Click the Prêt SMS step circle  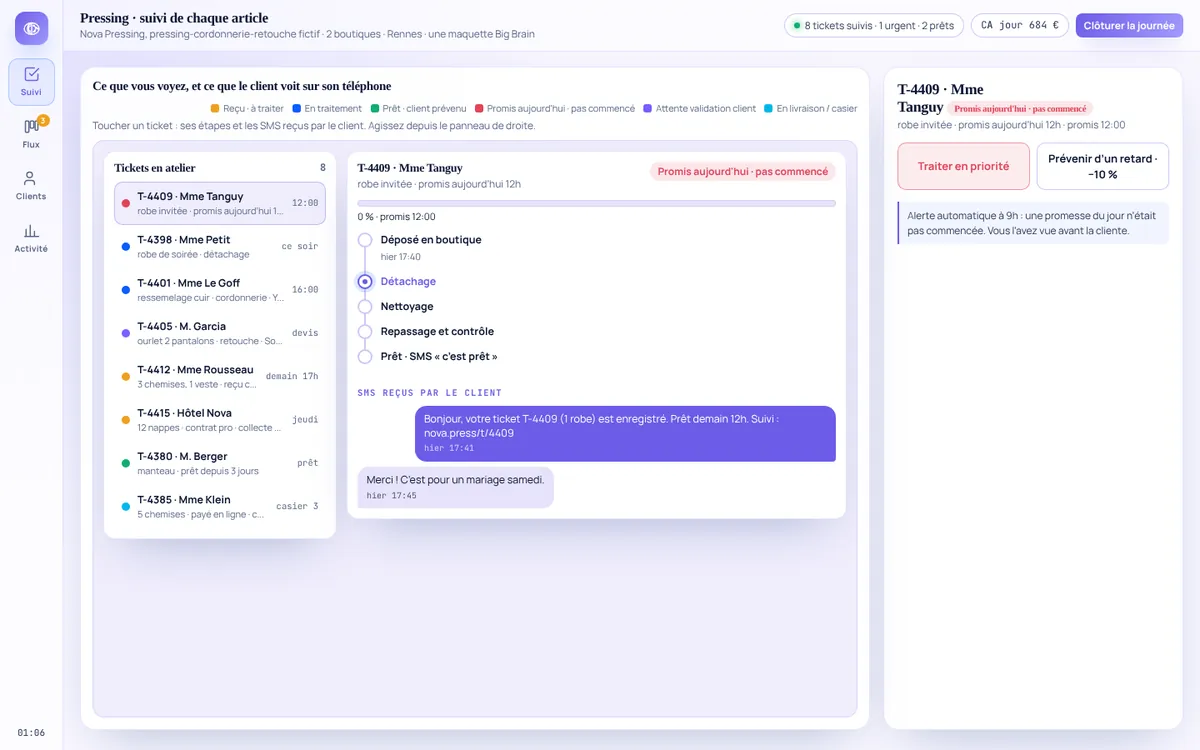coord(365,357)
